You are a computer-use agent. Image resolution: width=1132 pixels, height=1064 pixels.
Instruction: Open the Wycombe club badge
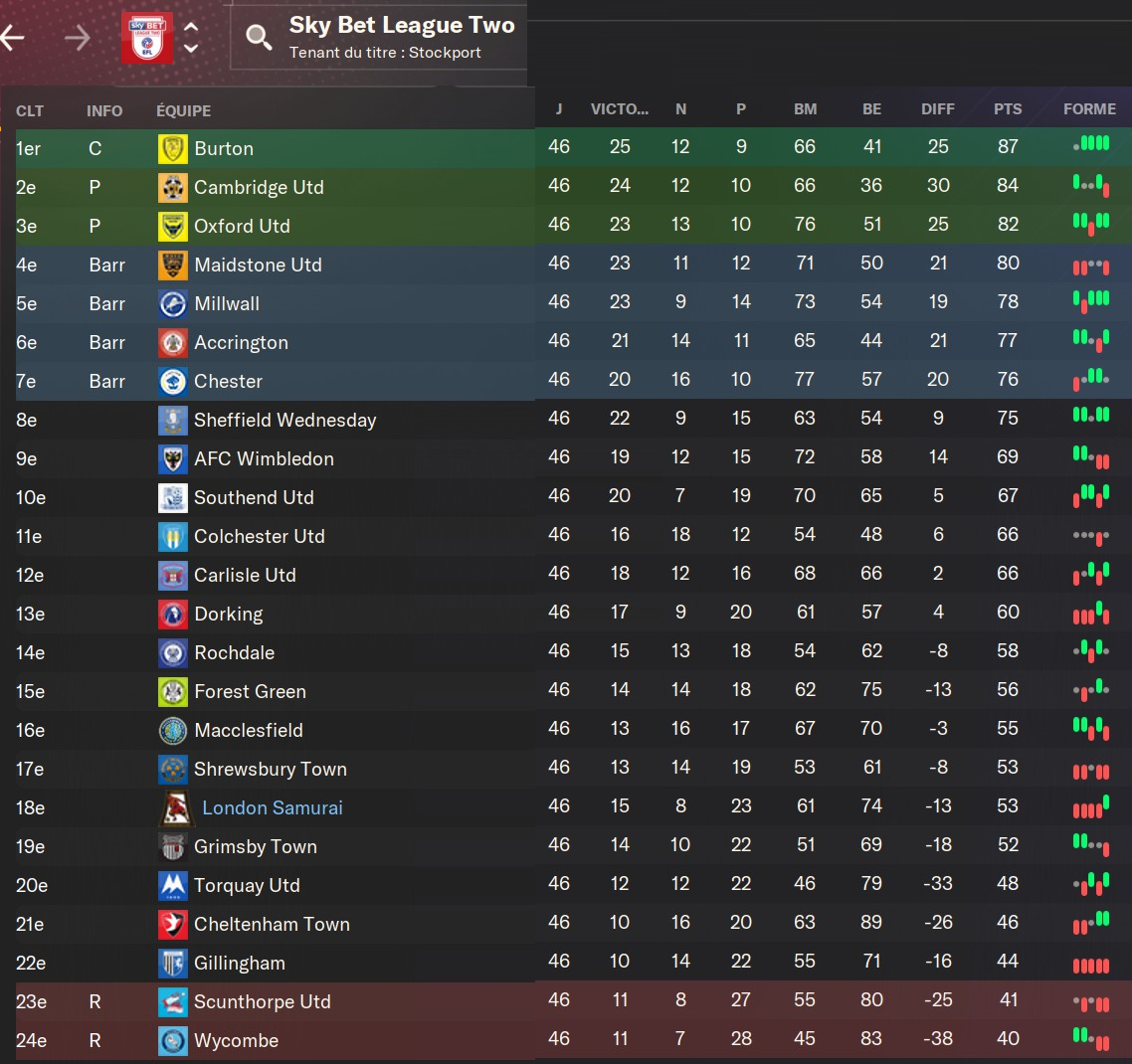(173, 1041)
